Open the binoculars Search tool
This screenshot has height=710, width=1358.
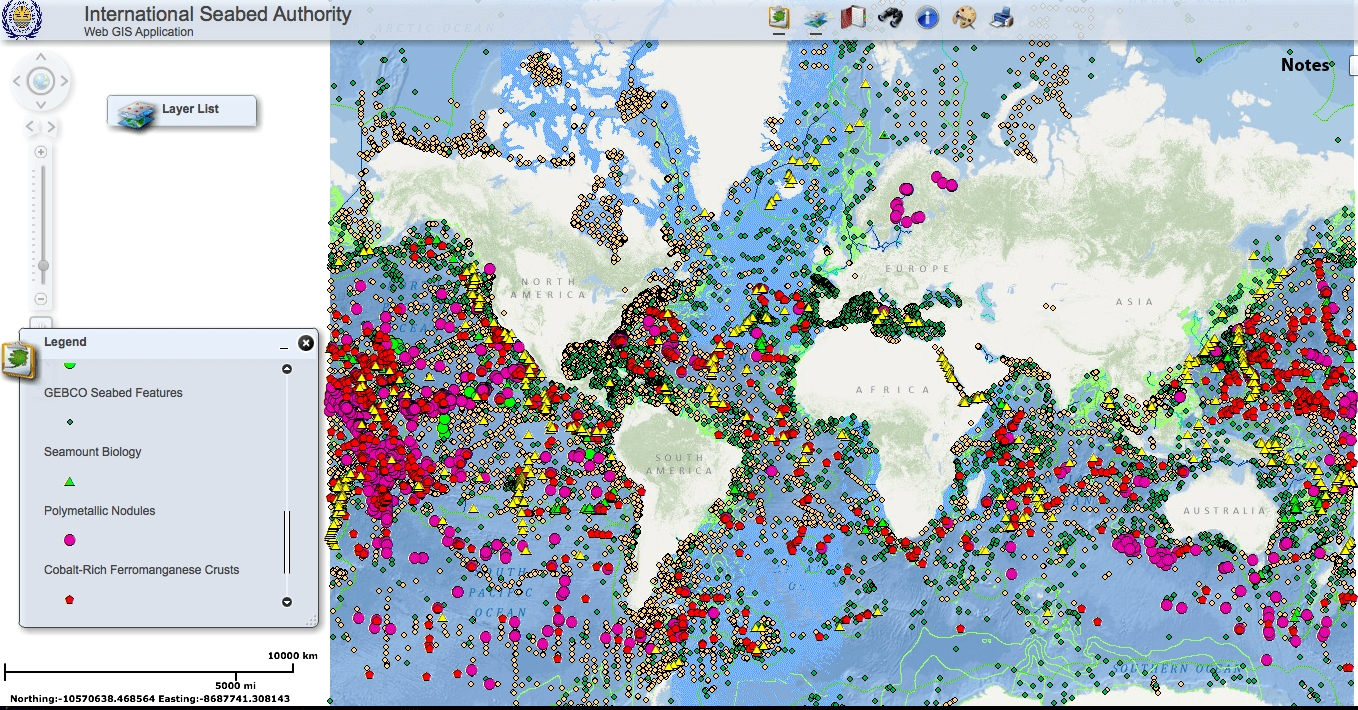(x=890, y=17)
